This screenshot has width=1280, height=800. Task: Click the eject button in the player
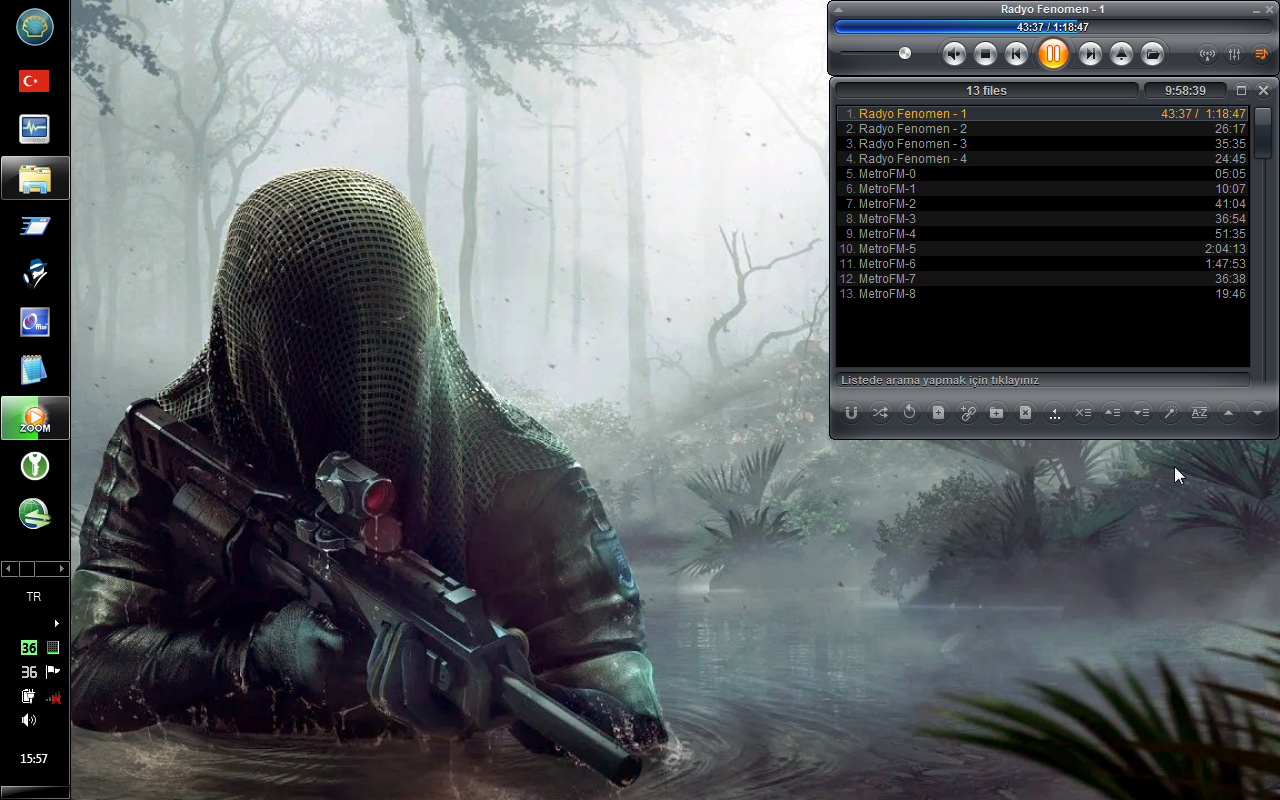[1122, 54]
